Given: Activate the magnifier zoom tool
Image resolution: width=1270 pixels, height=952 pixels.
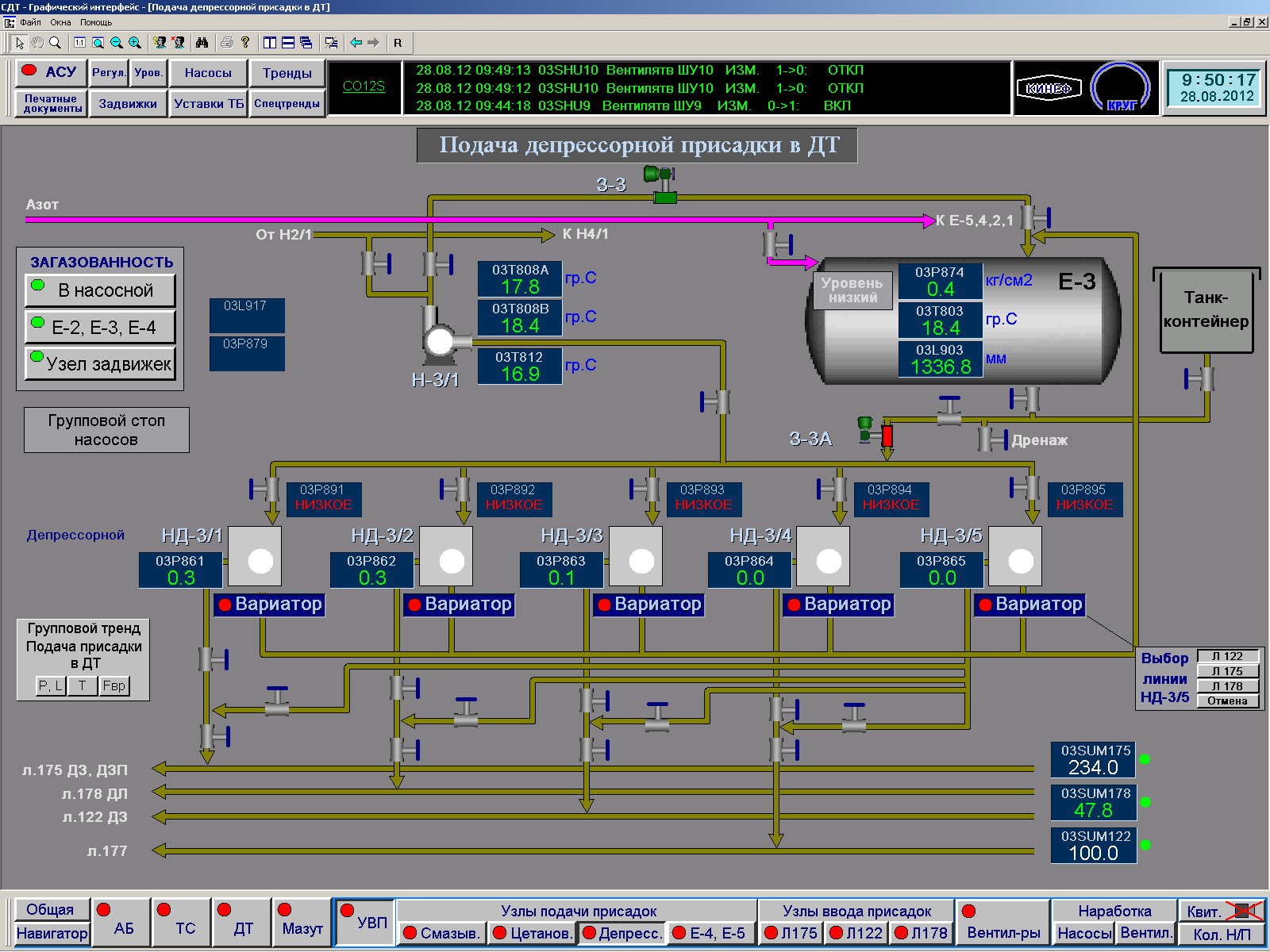Looking at the screenshot, I should 55,43.
